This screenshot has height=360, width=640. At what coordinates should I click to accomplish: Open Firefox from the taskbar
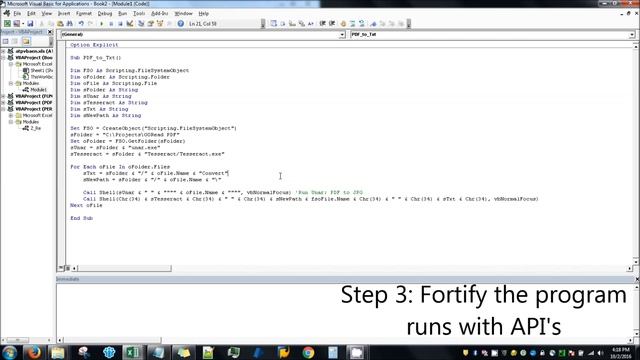(x=34, y=352)
